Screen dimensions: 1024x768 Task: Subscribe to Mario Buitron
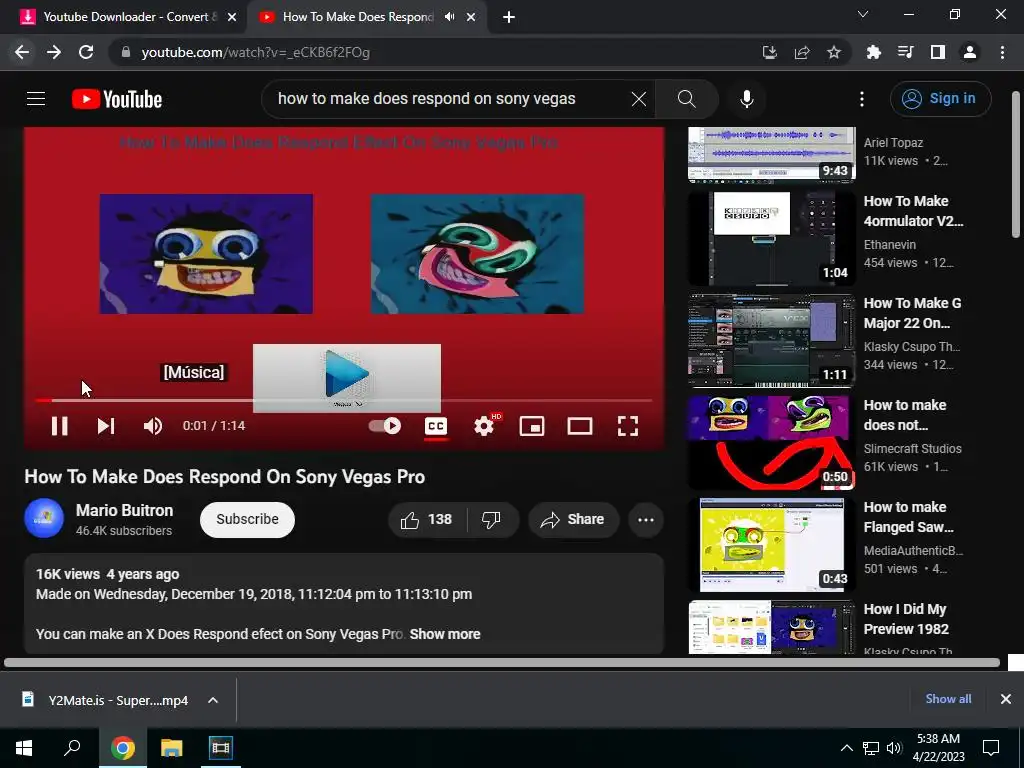(248, 519)
